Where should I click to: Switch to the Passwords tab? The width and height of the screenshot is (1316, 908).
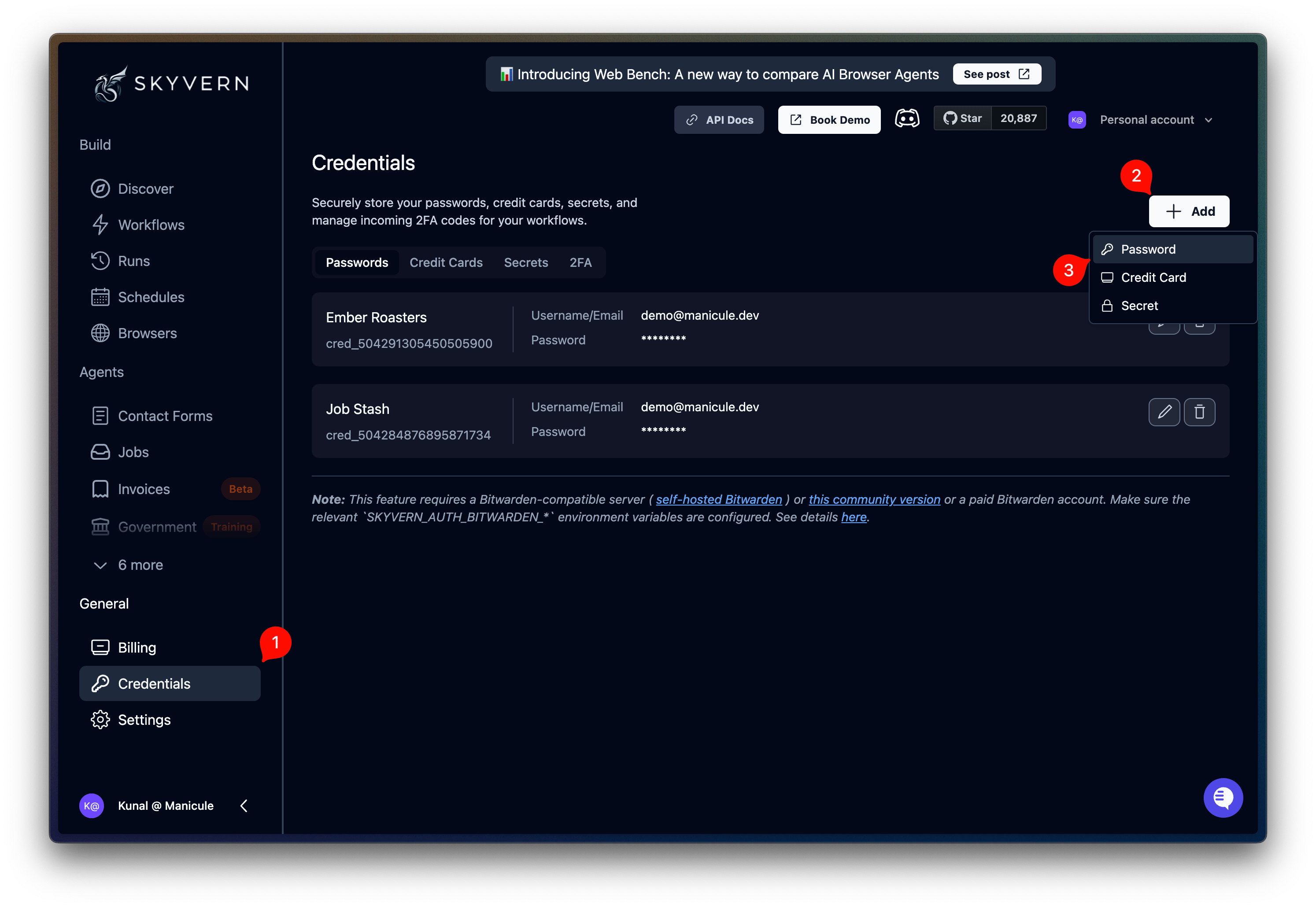(357, 262)
